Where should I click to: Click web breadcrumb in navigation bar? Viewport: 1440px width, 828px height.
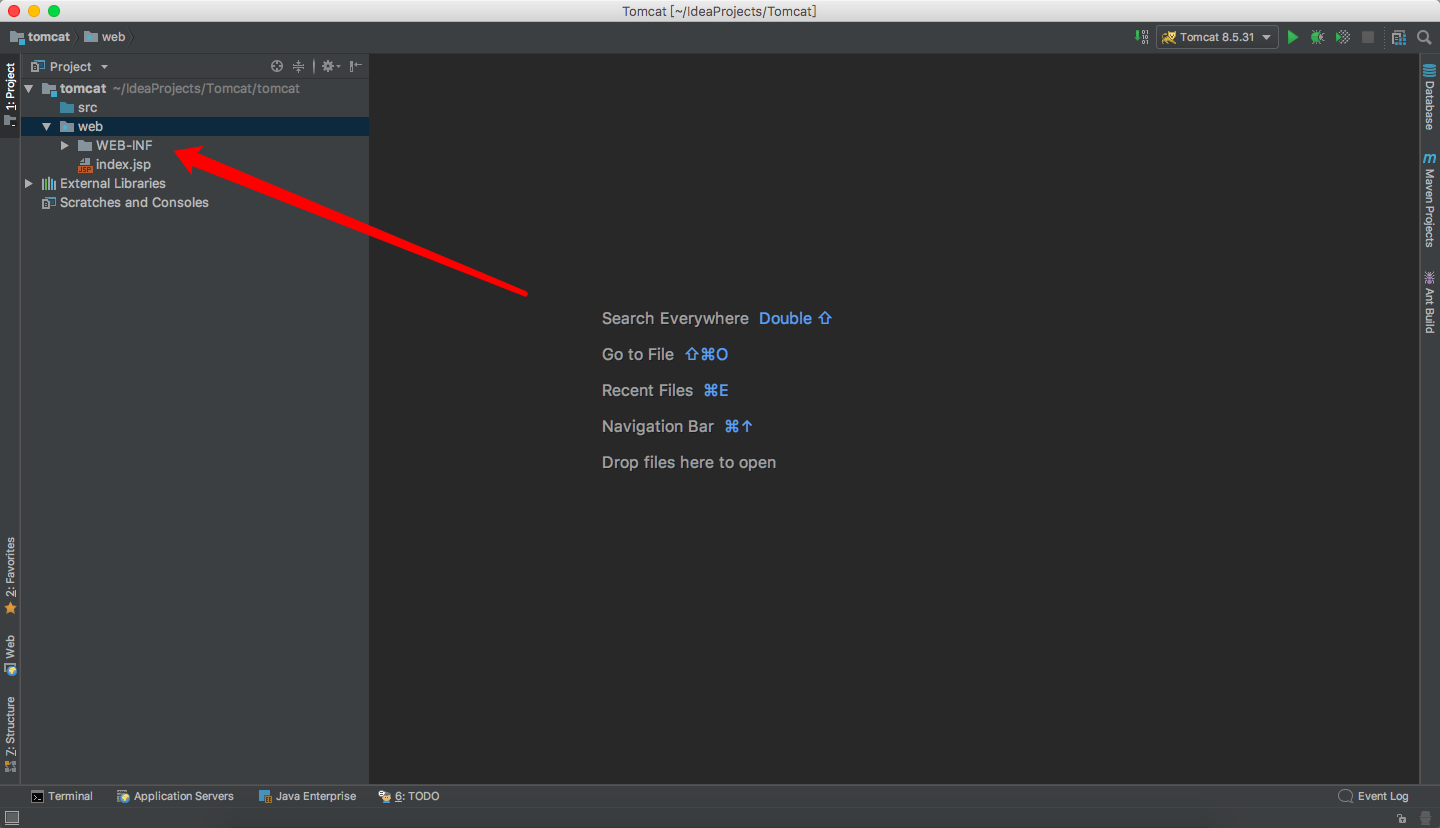(x=105, y=37)
